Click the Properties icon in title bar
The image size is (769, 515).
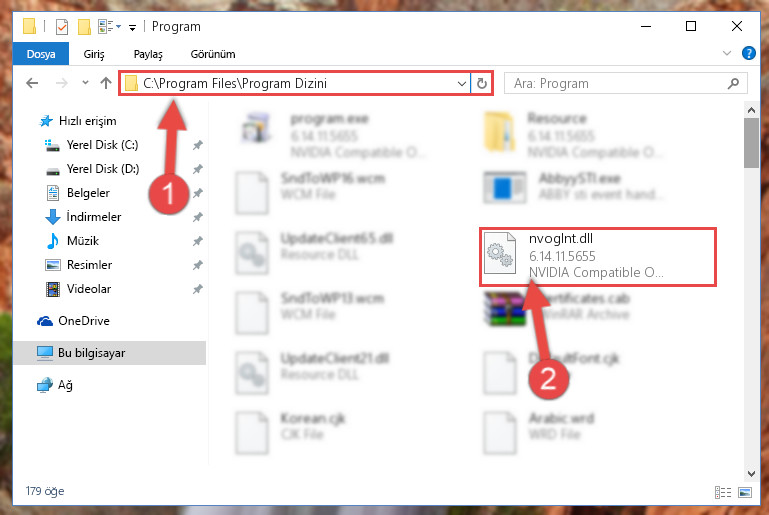point(62,26)
